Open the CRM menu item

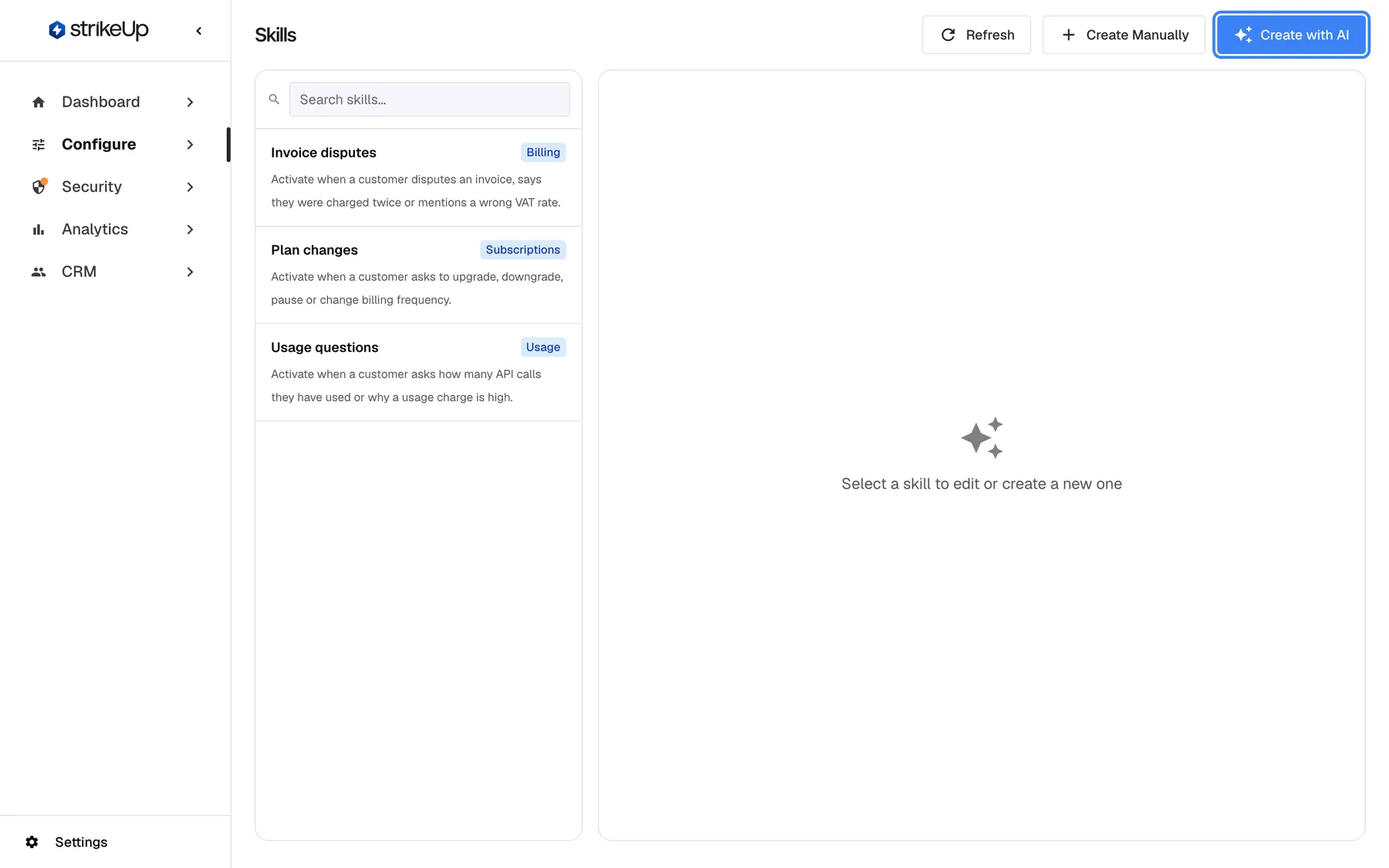(x=113, y=272)
